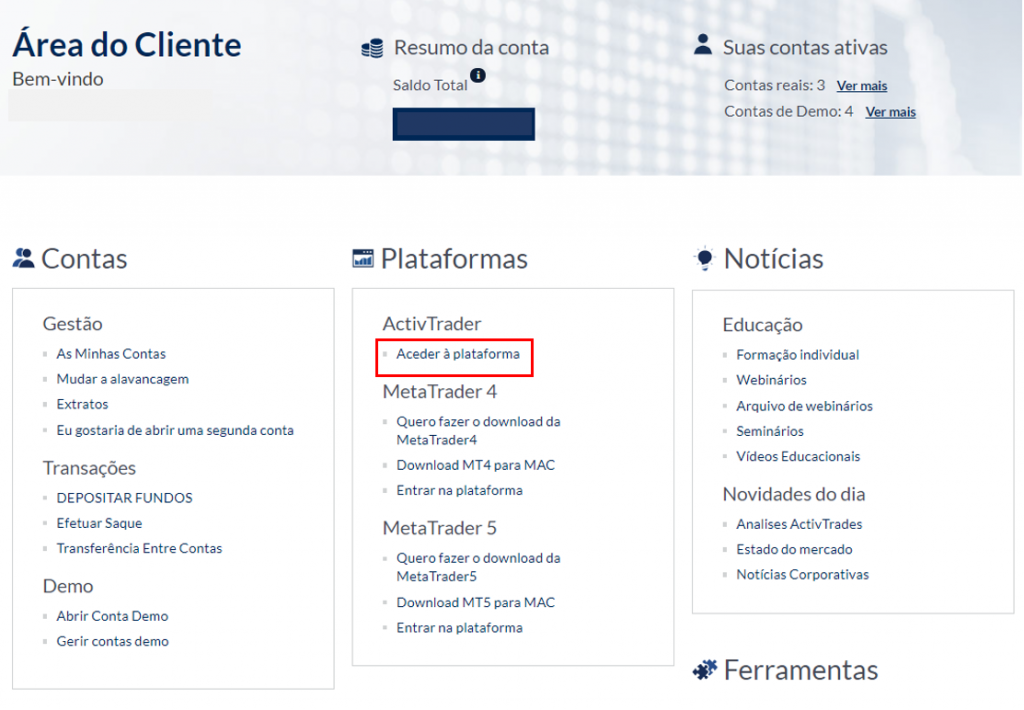The height and width of the screenshot is (710, 1024).
Task: Open Arquivo de webinários
Action: (804, 406)
